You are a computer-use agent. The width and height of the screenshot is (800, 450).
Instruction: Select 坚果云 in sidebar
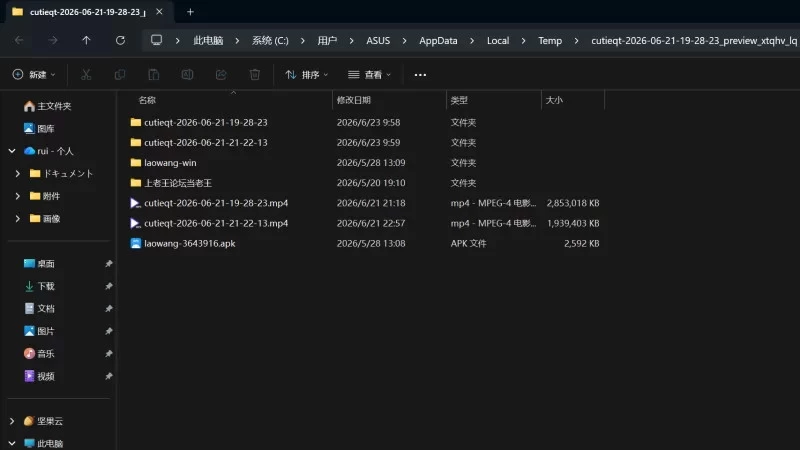tap(43, 421)
